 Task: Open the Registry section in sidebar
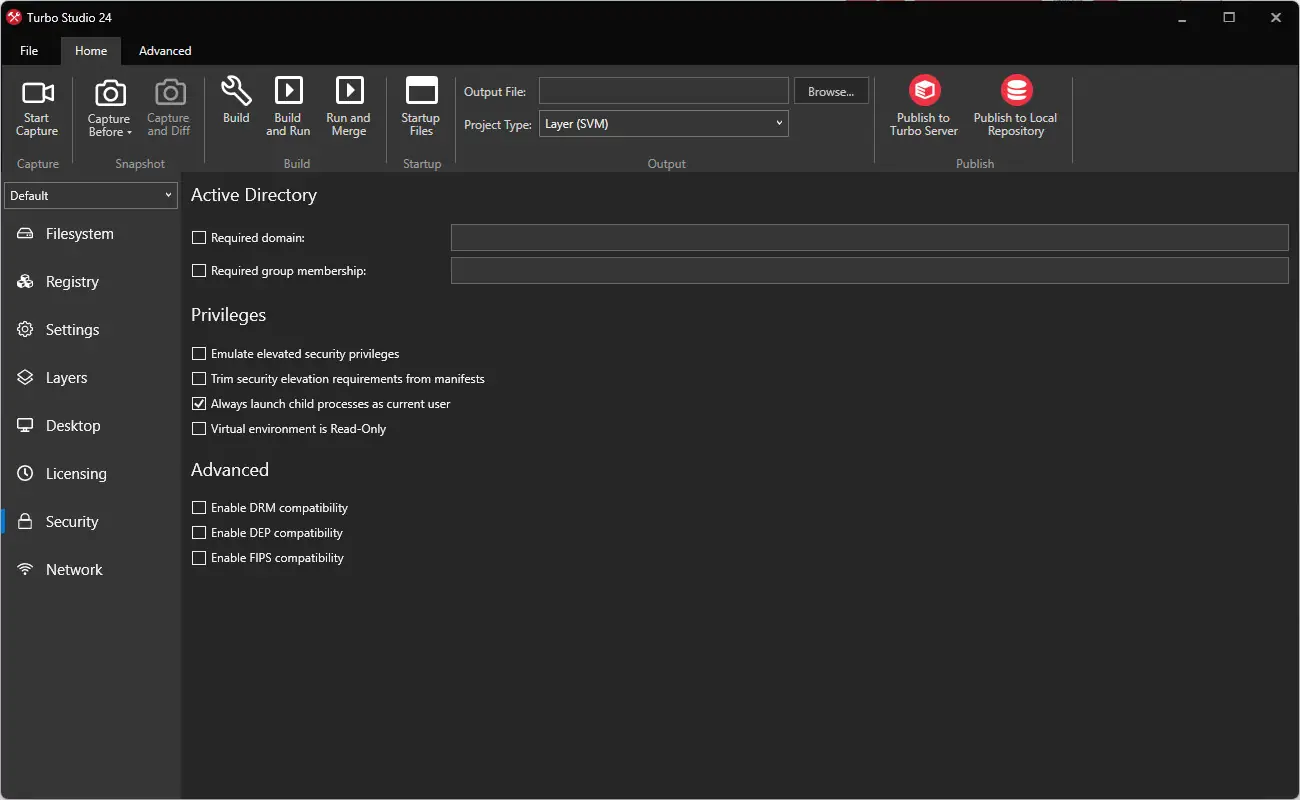90,282
